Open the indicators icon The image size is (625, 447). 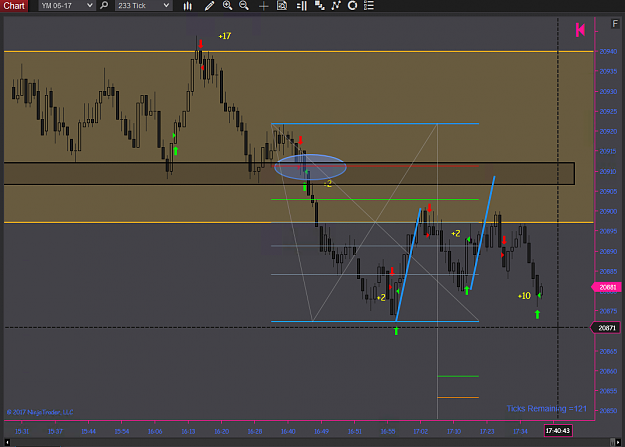(x=336, y=6)
